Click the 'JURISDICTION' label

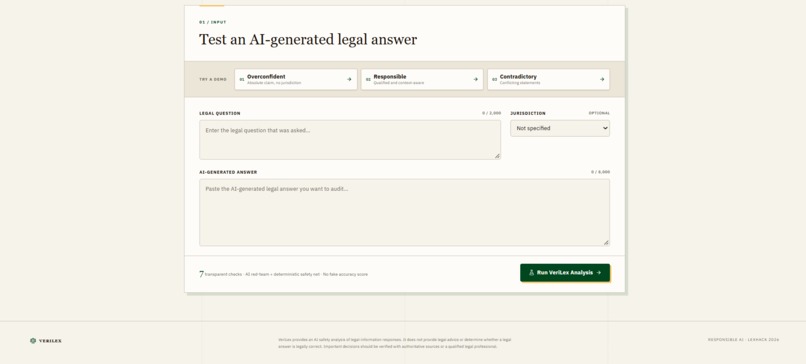pos(528,113)
